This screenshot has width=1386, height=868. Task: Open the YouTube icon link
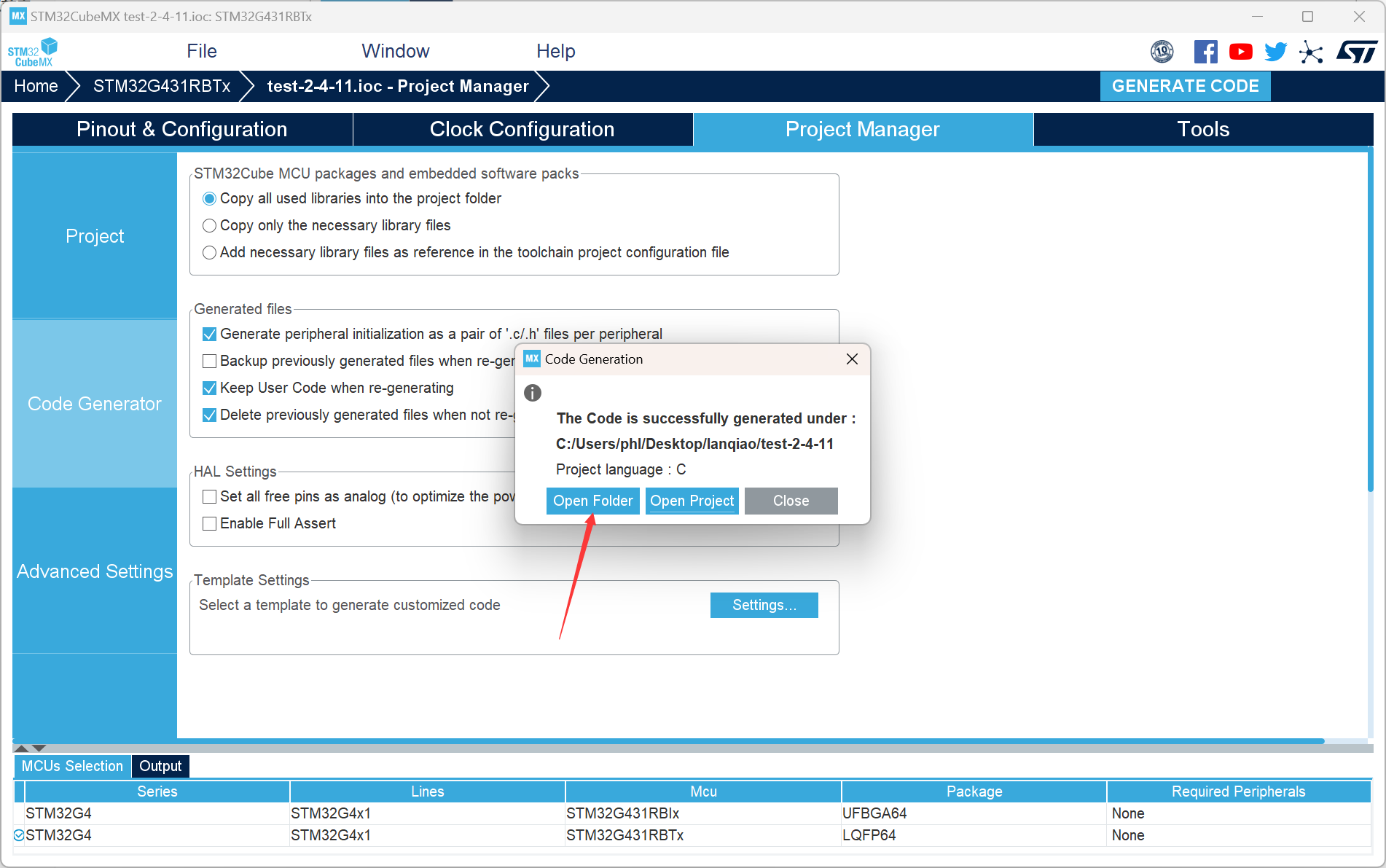coord(1241,52)
